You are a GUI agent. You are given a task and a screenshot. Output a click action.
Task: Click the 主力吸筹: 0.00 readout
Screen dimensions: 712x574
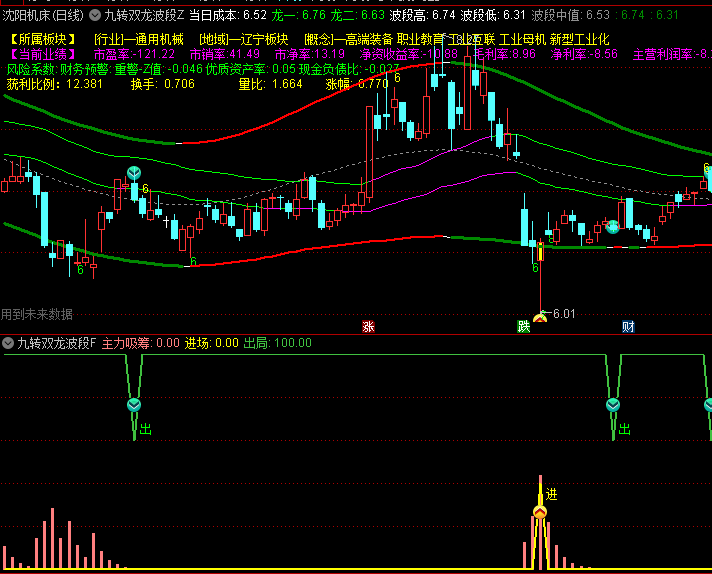tap(141, 343)
